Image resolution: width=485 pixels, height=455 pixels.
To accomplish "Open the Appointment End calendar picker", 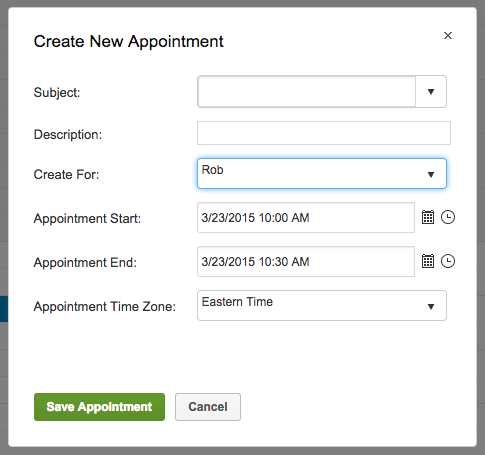I will coord(428,261).
